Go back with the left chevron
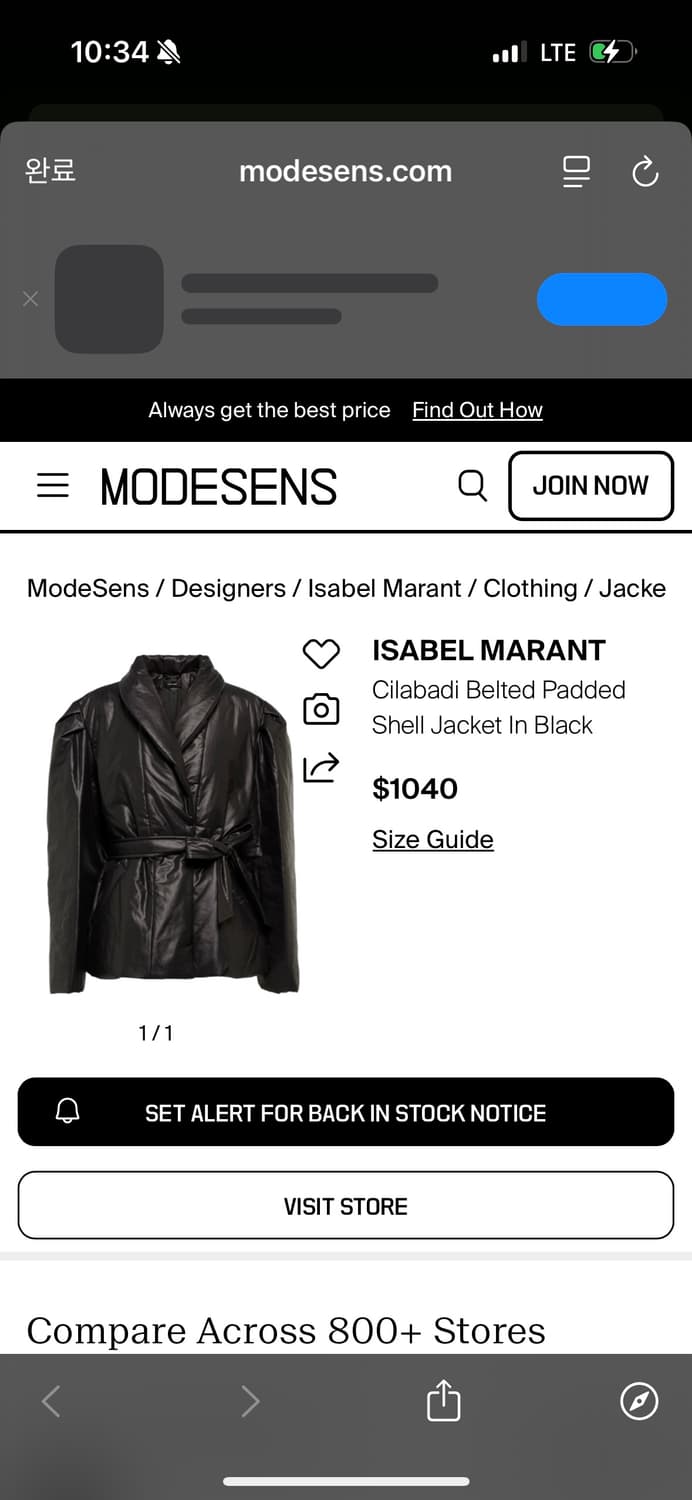 pos(51,1401)
